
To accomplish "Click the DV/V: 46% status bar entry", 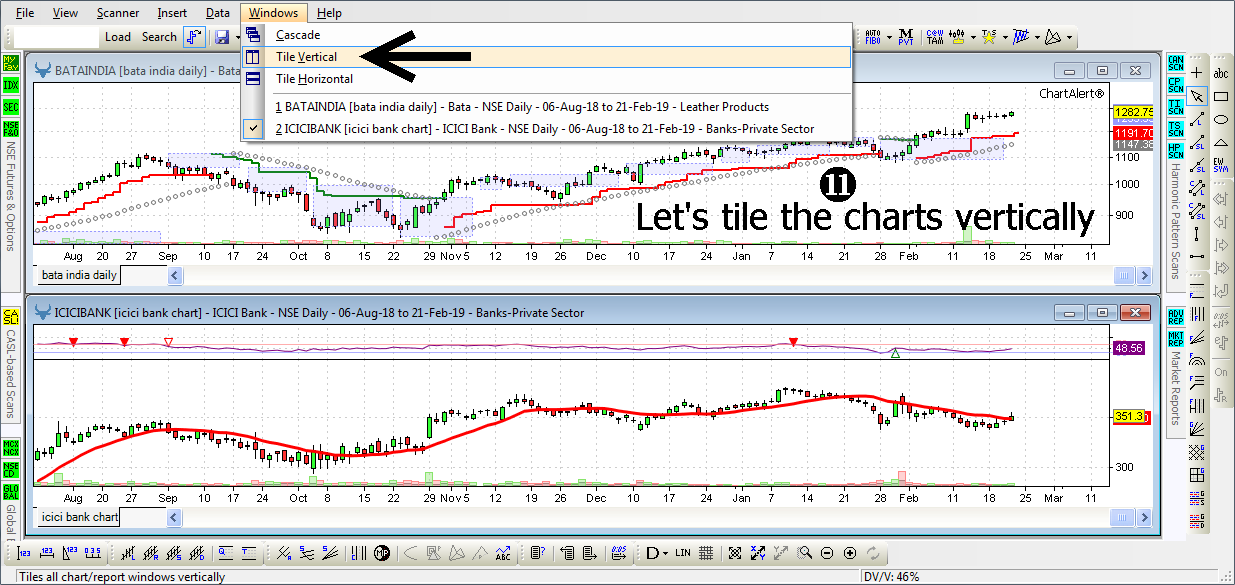I will point(891,577).
